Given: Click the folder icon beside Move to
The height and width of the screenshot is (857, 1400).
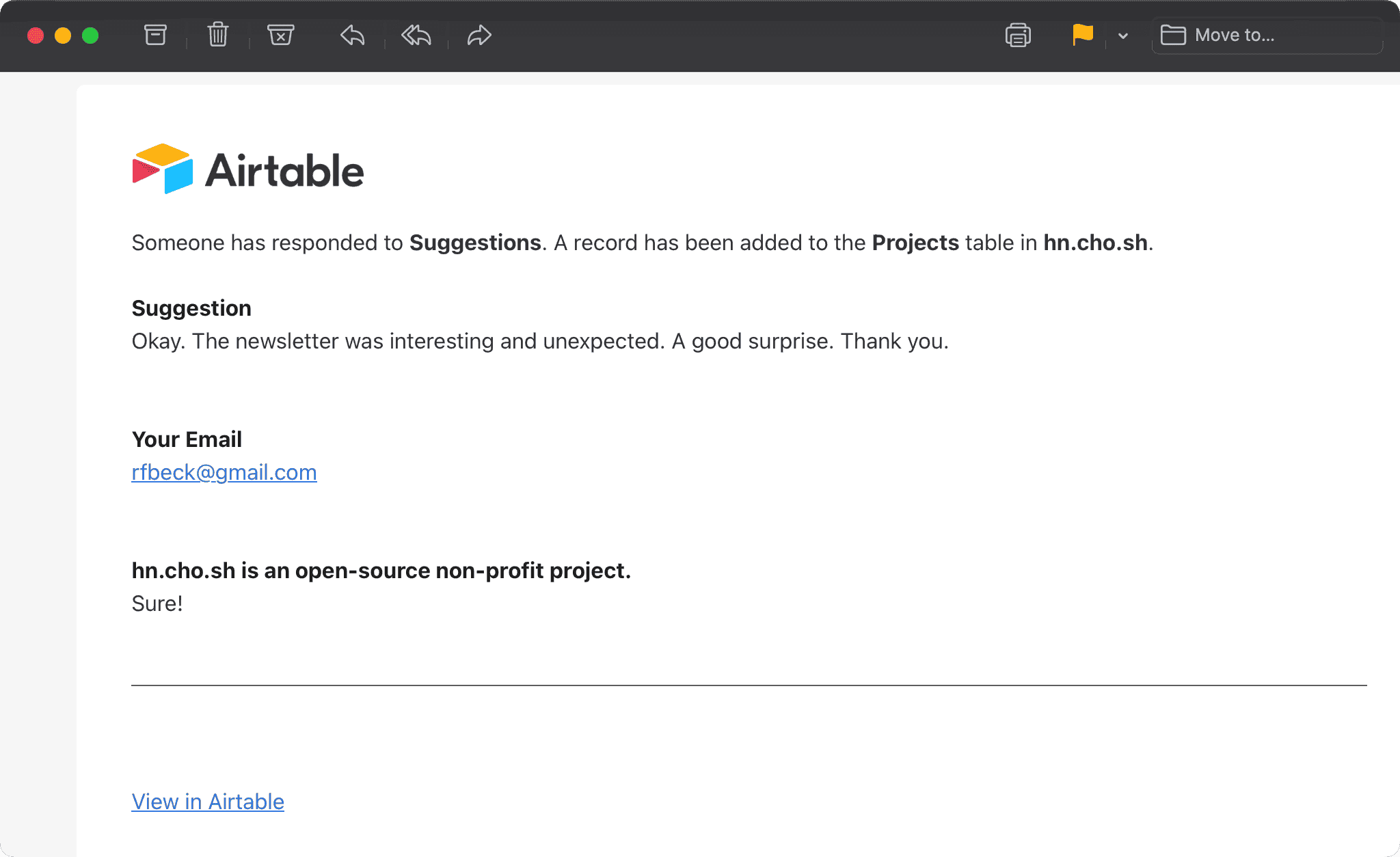Looking at the screenshot, I should pos(1173,35).
